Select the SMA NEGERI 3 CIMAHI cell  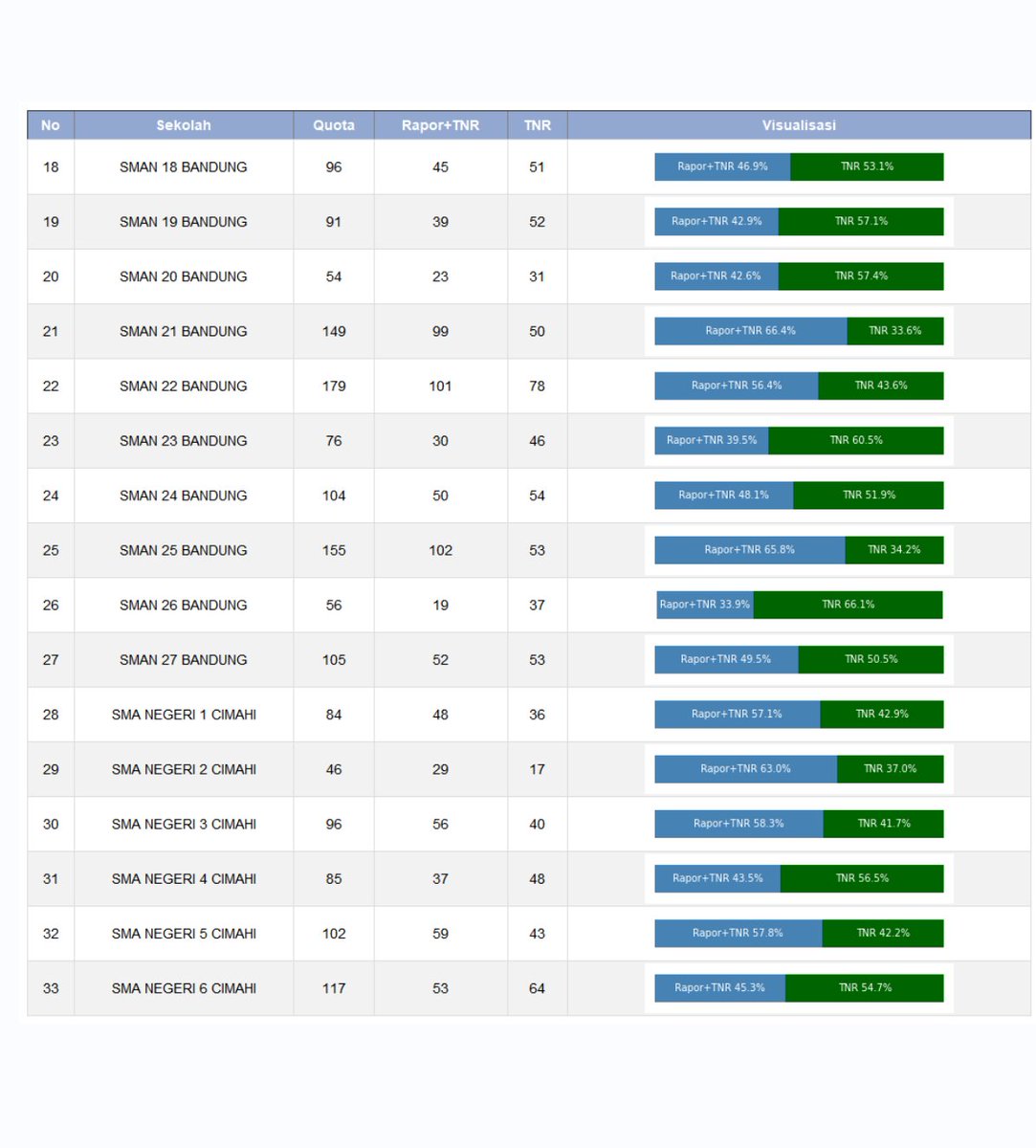pos(184,824)
